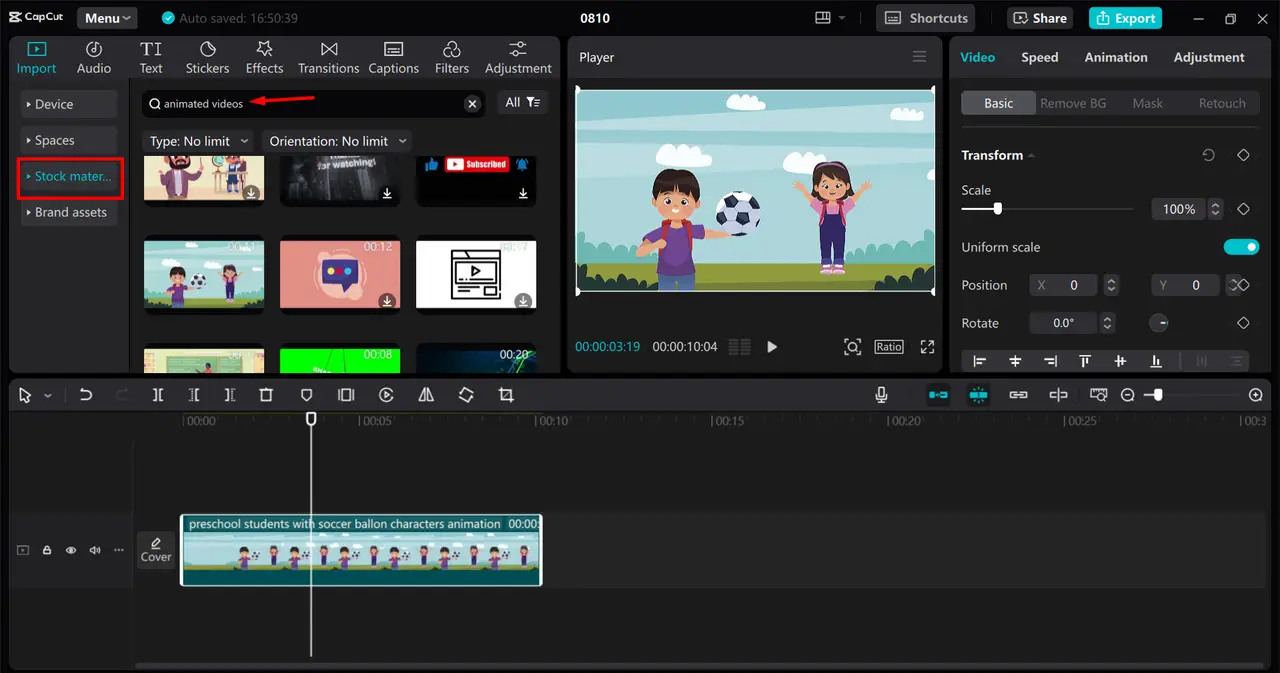The height and width of the screenshot is (673, 1280).
Task: Click the Export button
Action: pyautogui.click(x=1124, y=18)
